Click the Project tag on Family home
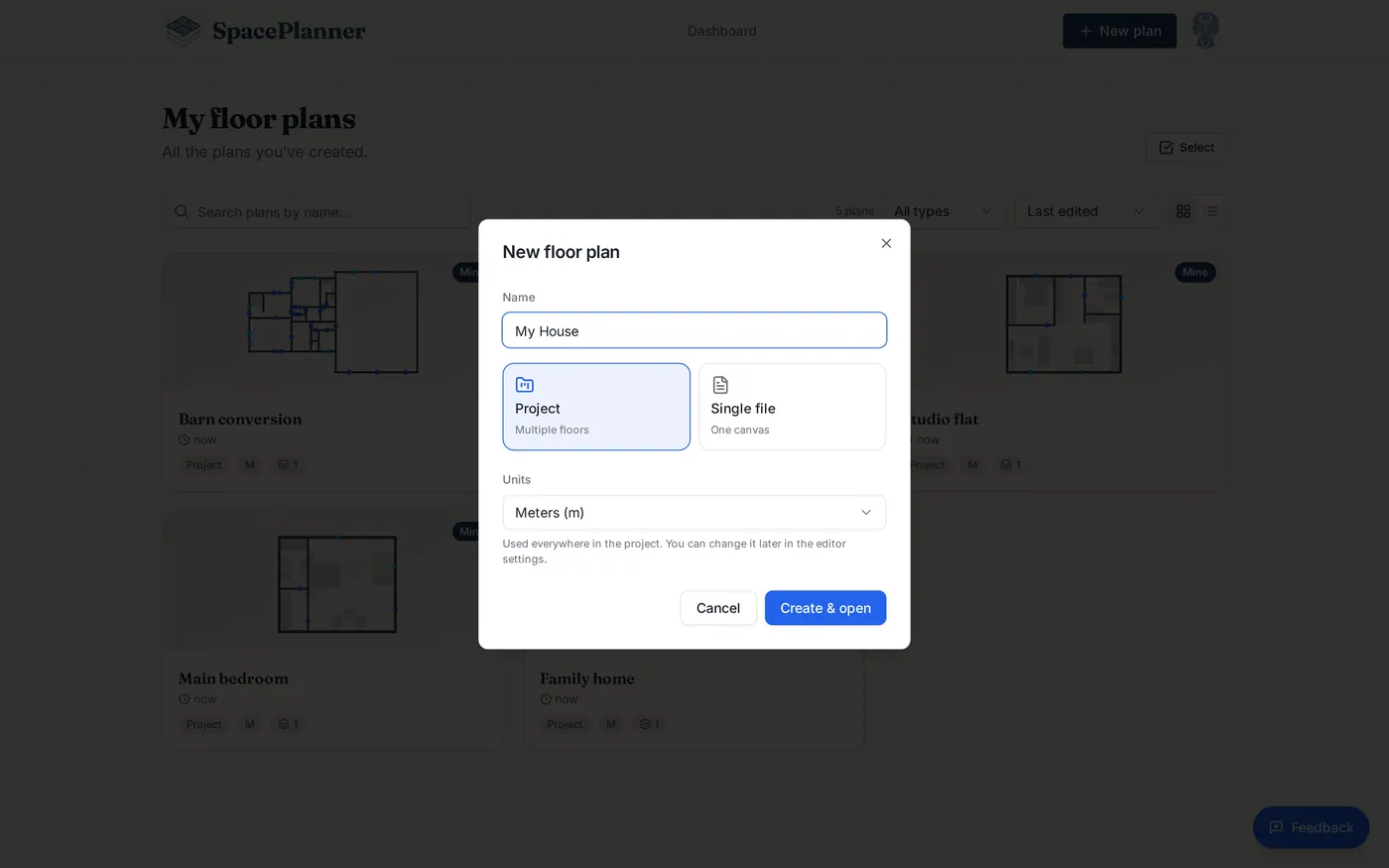Viewport: 1389px width, 868px height. click(565, 724)
